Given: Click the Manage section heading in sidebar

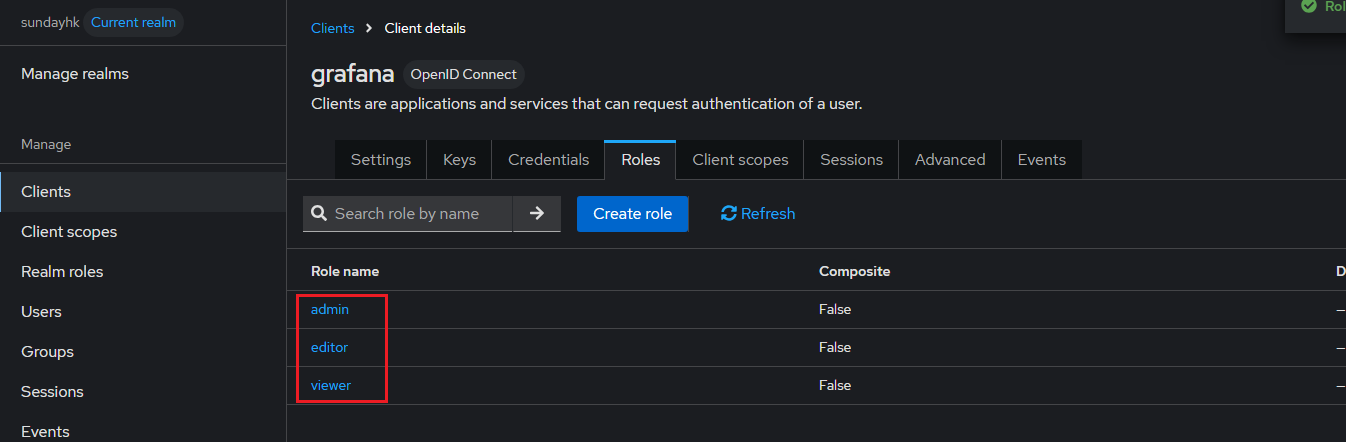Looking at the screenshot, I should click(46, 144).
